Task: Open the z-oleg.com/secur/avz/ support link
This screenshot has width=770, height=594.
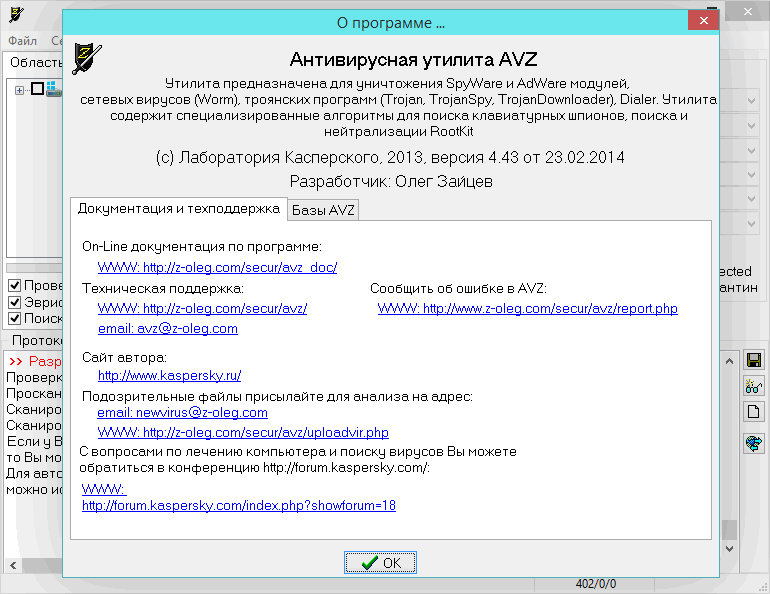Action: point(202,309)
